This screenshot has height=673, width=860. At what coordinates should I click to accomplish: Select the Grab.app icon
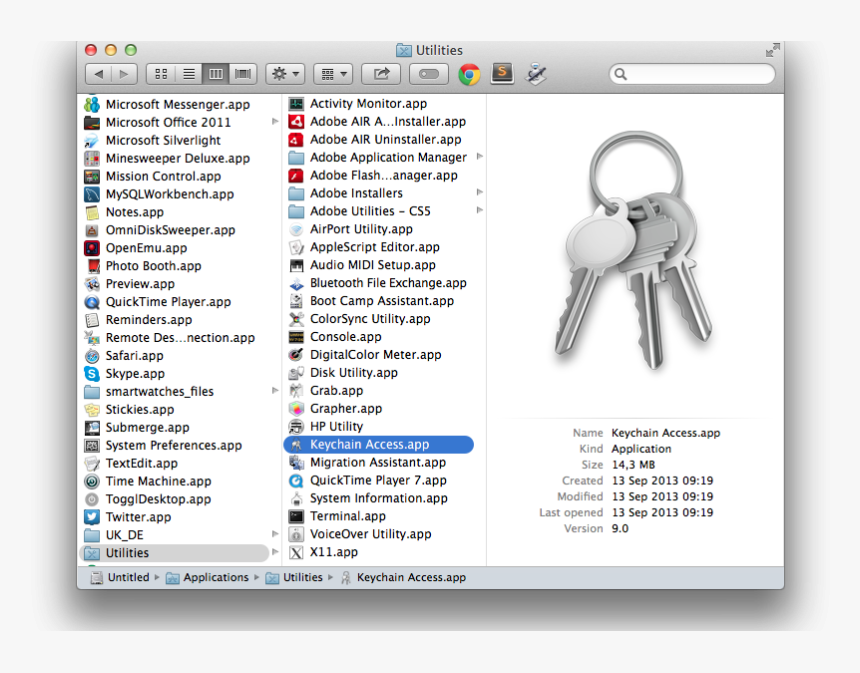point(296,391)
